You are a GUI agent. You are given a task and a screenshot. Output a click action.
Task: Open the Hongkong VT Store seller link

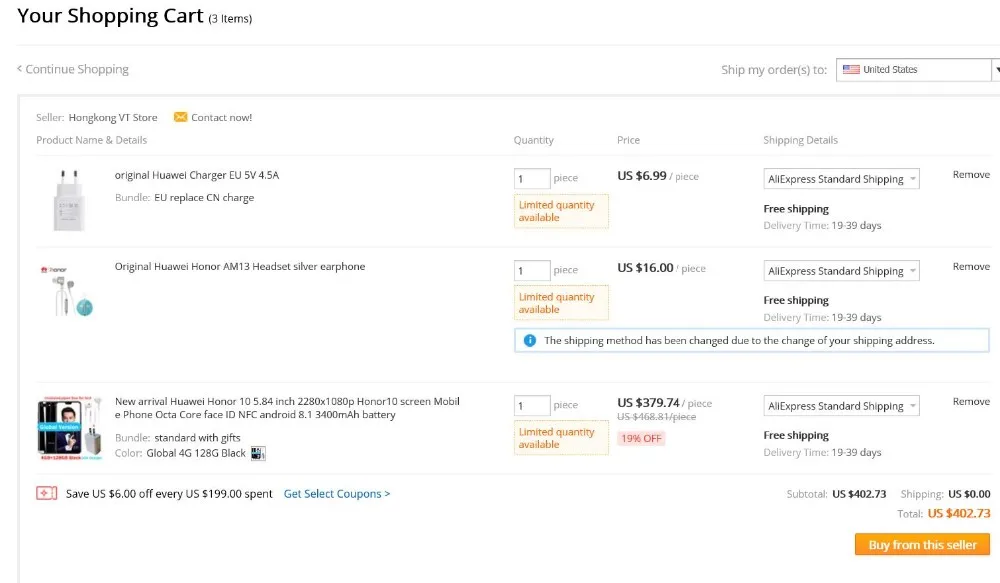click(113, 118)
